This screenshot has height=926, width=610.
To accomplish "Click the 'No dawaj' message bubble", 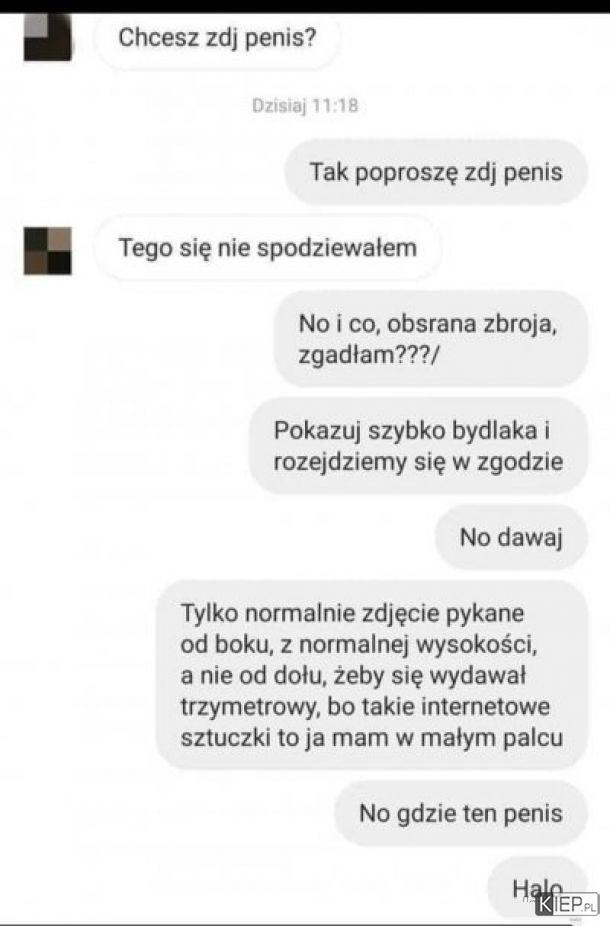I will tap(511, 537).
